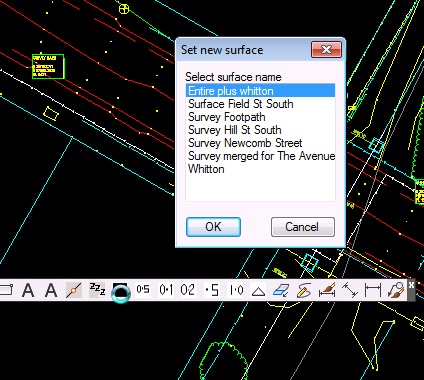Click the pencil edit polyline icon
Viewport: 424px width, 380px height.
point(304,290)
